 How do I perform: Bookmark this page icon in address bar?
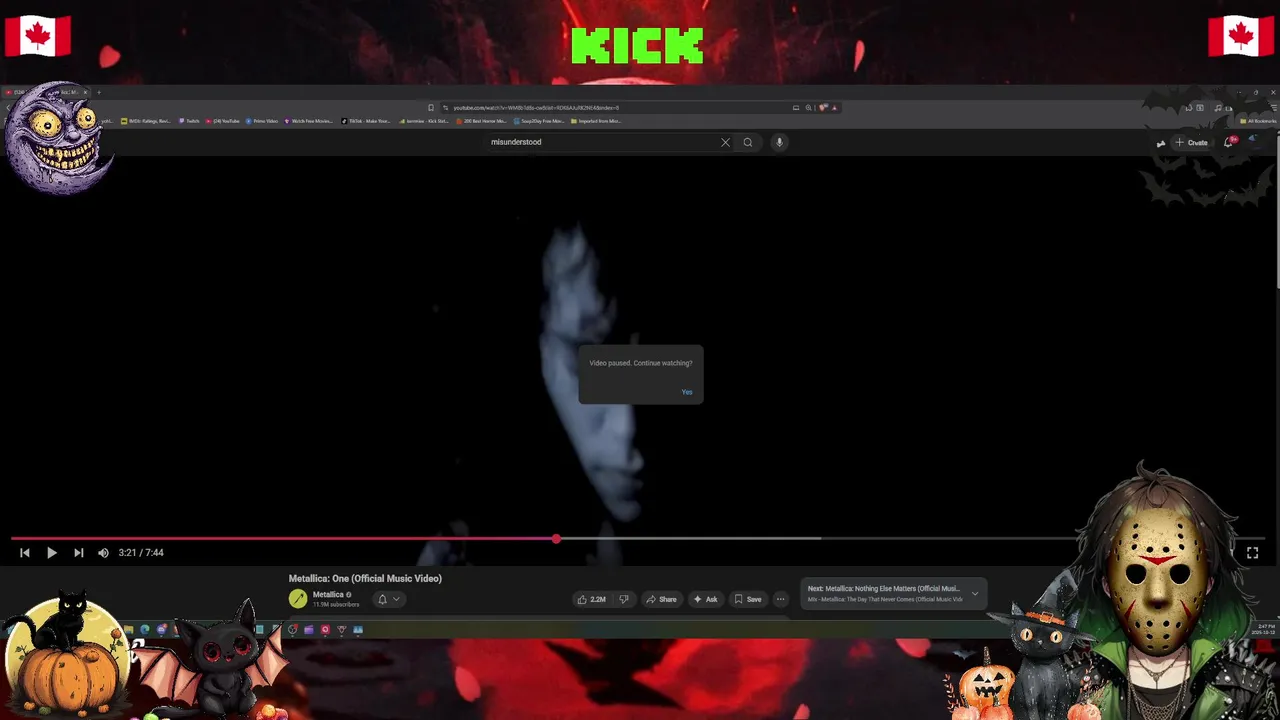tap(431, 107)
